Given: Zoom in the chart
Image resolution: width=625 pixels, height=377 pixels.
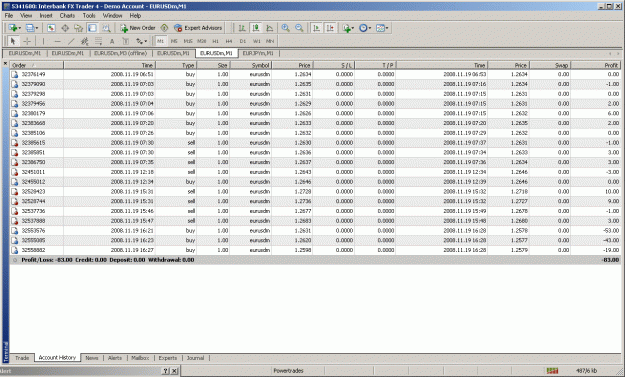Looking at the screenshot, I should [285, 28].
